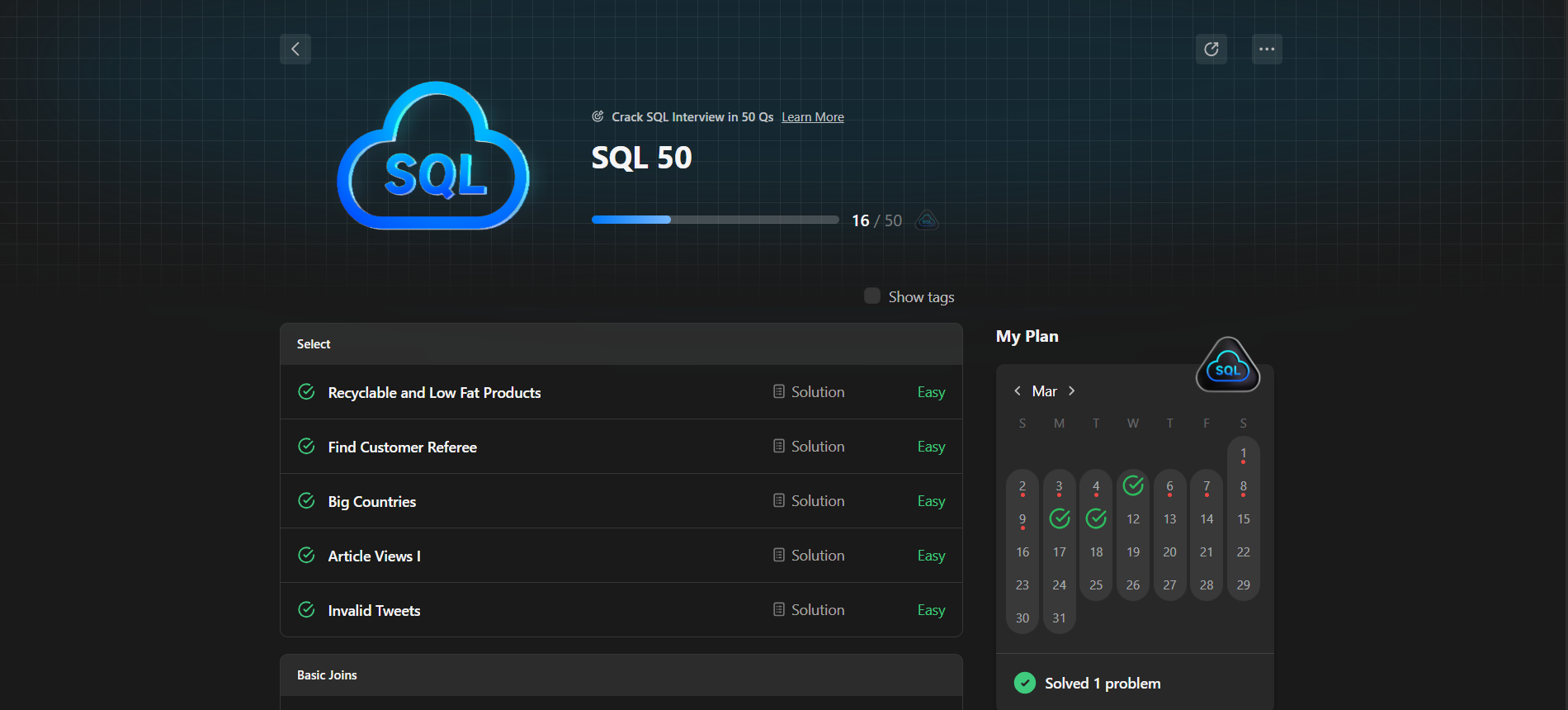Open Recyclable and Low Fat Products problem
The height and width of the screenshot is (710, 1568).
point(434,393)
